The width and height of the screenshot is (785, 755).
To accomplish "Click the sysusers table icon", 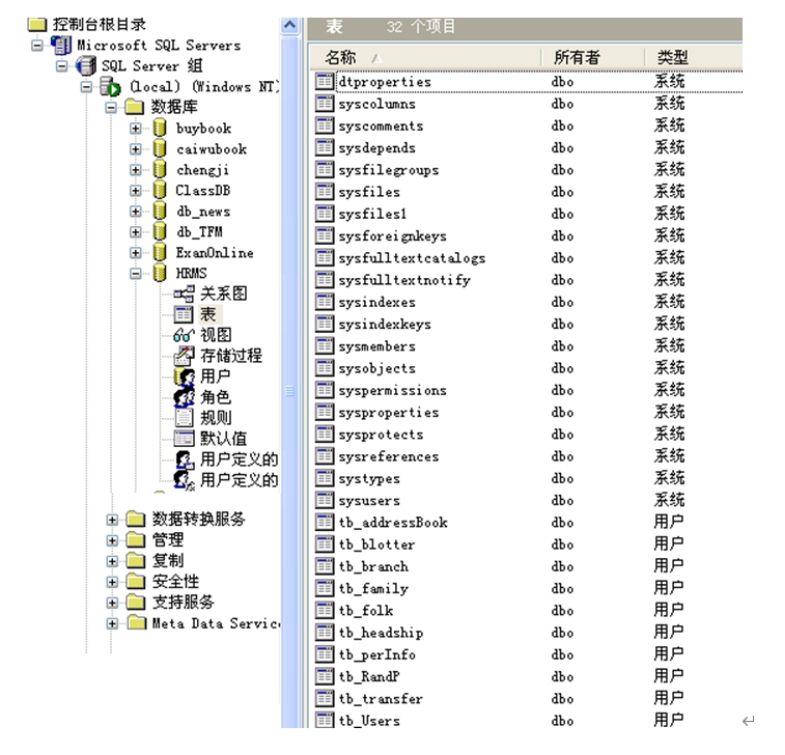I will [x=324, y=500].
